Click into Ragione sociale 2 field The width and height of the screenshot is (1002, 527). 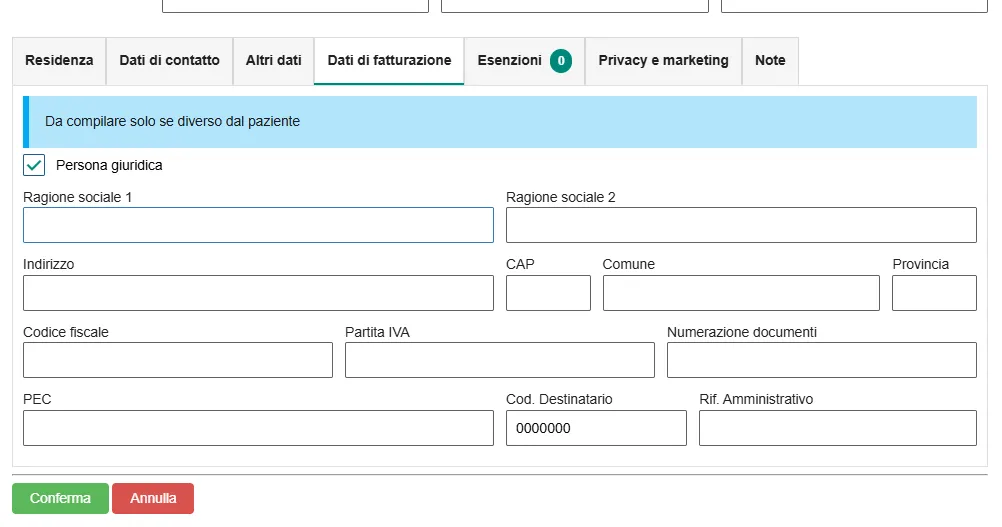[x=741, y=225]
